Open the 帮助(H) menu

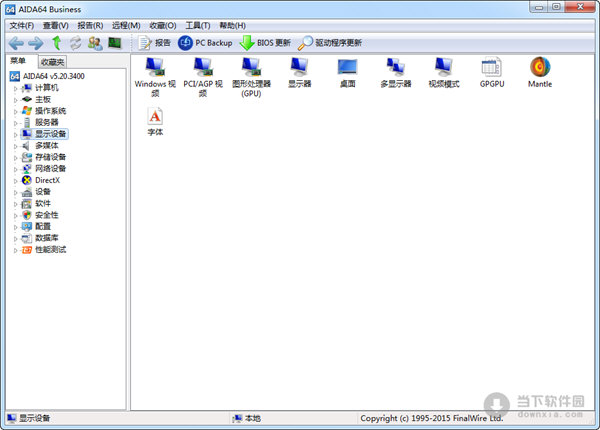click(232, 26)
